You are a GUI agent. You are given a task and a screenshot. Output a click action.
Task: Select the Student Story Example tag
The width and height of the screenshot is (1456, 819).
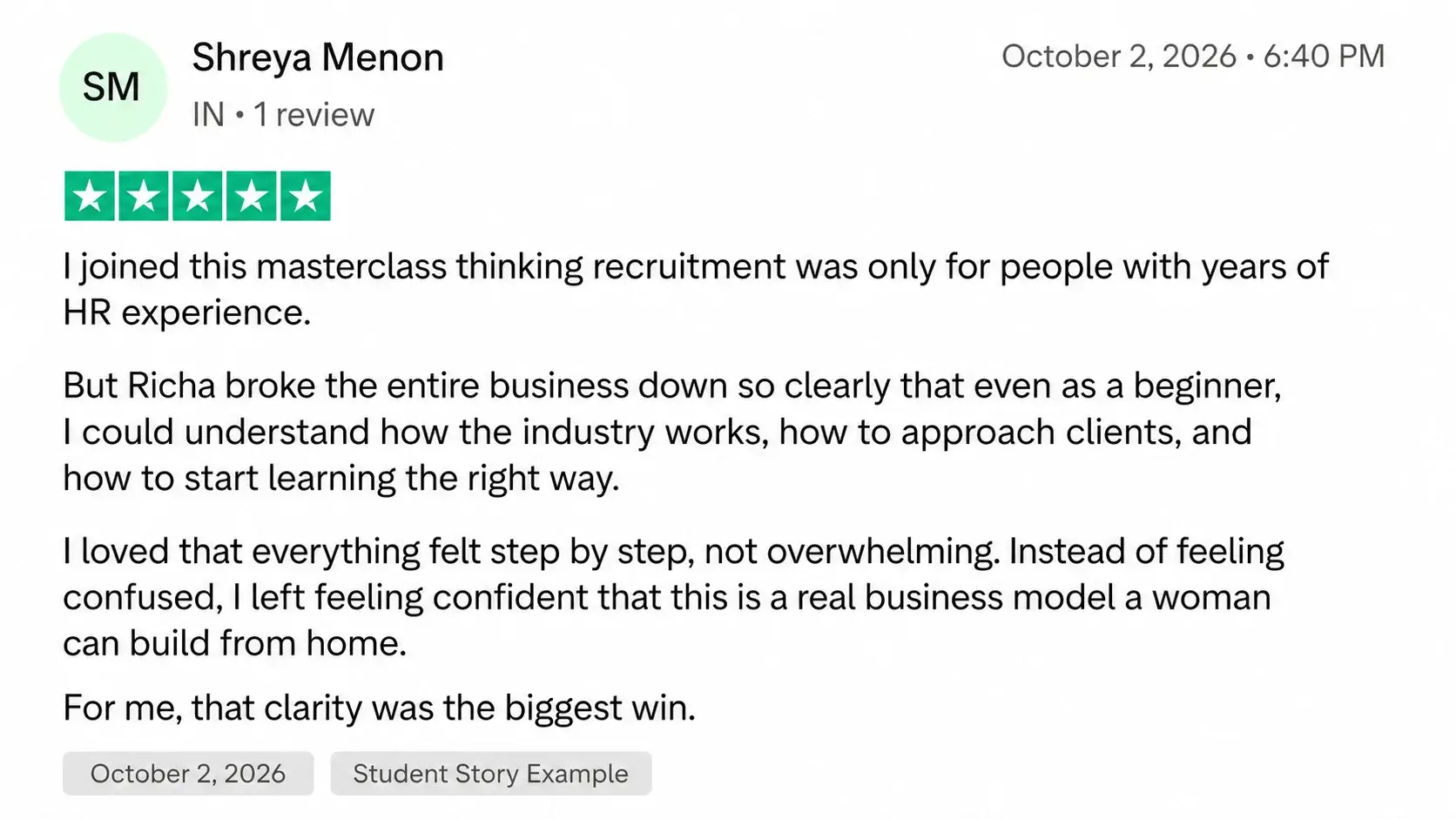[490, 773]
